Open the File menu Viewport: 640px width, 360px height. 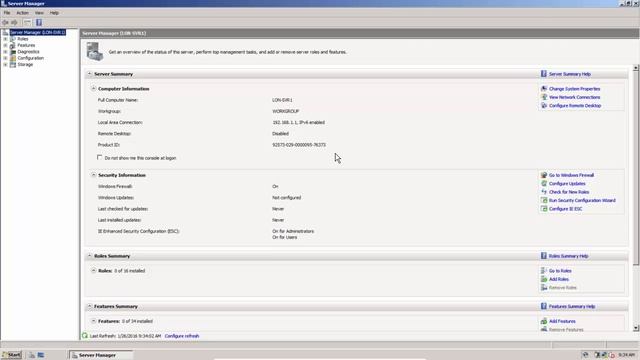click(7, 13)
